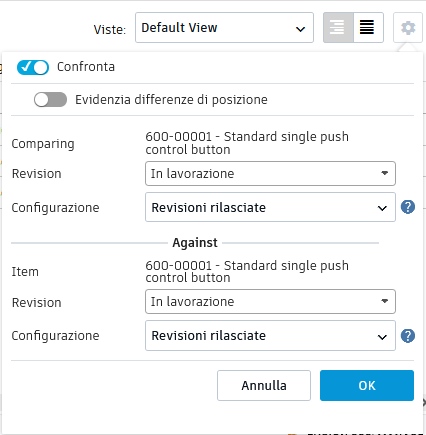This screenshot has width=426, height=435.
Task: Switch to flat list view icon
Action: (x=368, y=28)
